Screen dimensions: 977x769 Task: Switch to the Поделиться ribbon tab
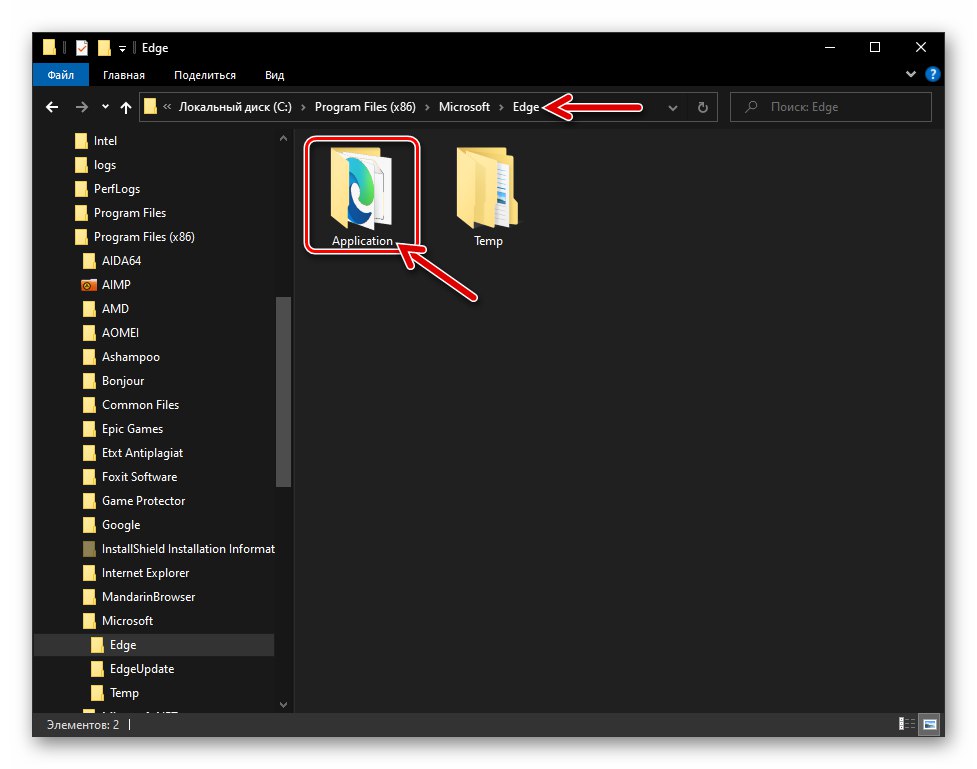coord(204,75)
